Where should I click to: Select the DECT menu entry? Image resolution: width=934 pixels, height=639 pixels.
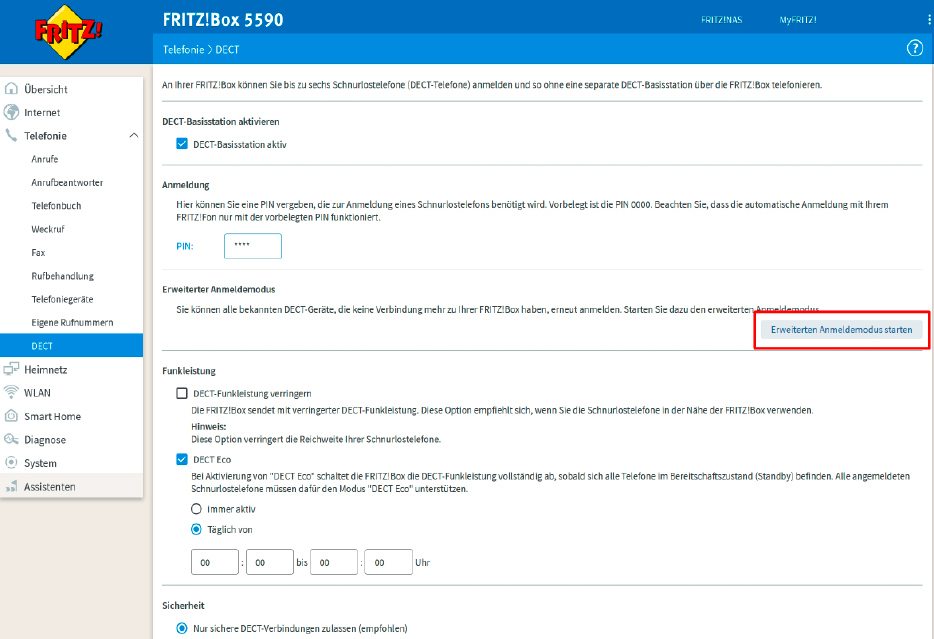pyautogui.click(x=71, y=345)
